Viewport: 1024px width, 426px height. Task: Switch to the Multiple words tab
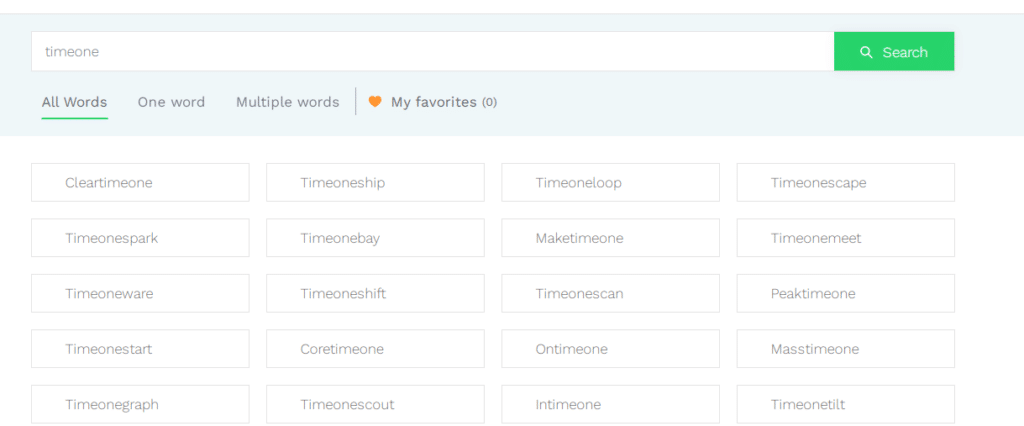(x=287, y=102)
